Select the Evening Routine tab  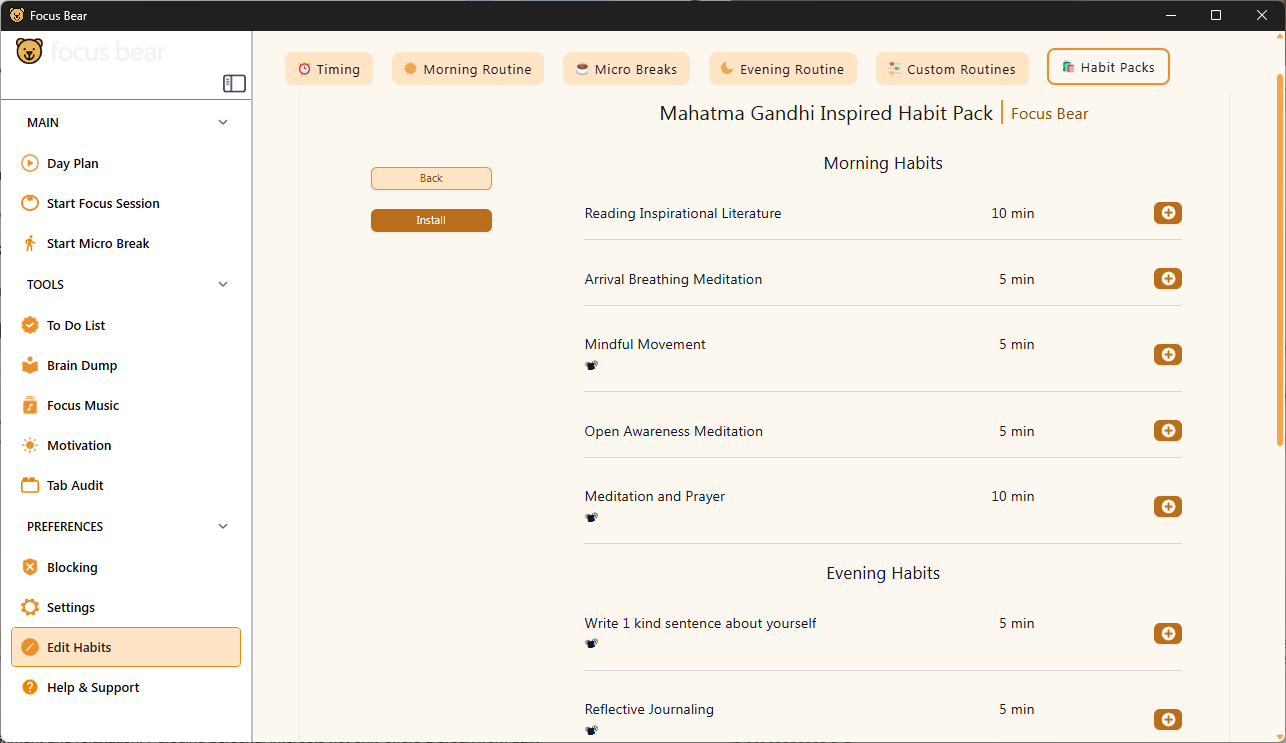click(x=783, y=69)
